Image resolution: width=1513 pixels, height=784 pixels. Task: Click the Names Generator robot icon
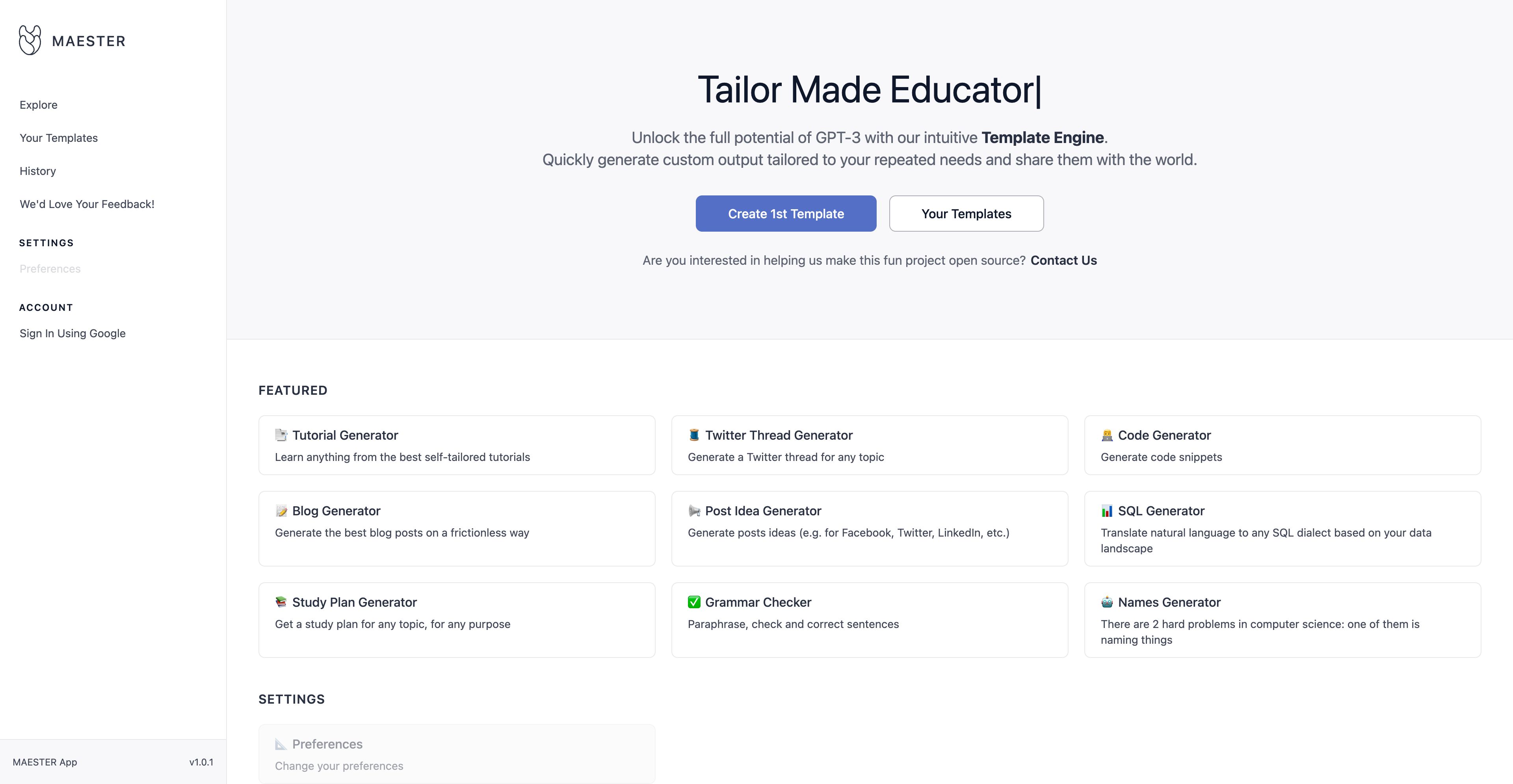tap(1107, 602)
